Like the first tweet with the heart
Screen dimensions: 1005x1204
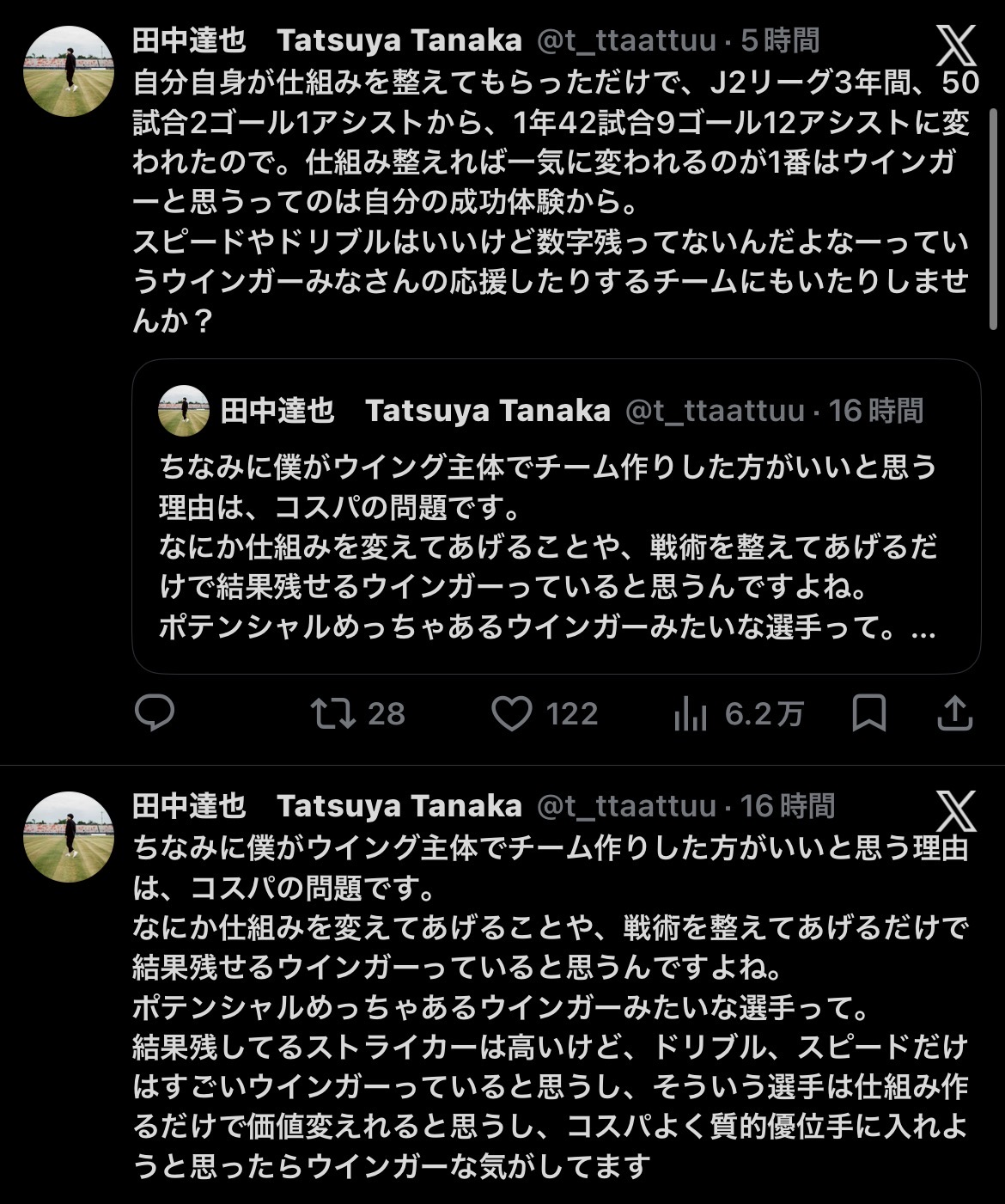511,713
